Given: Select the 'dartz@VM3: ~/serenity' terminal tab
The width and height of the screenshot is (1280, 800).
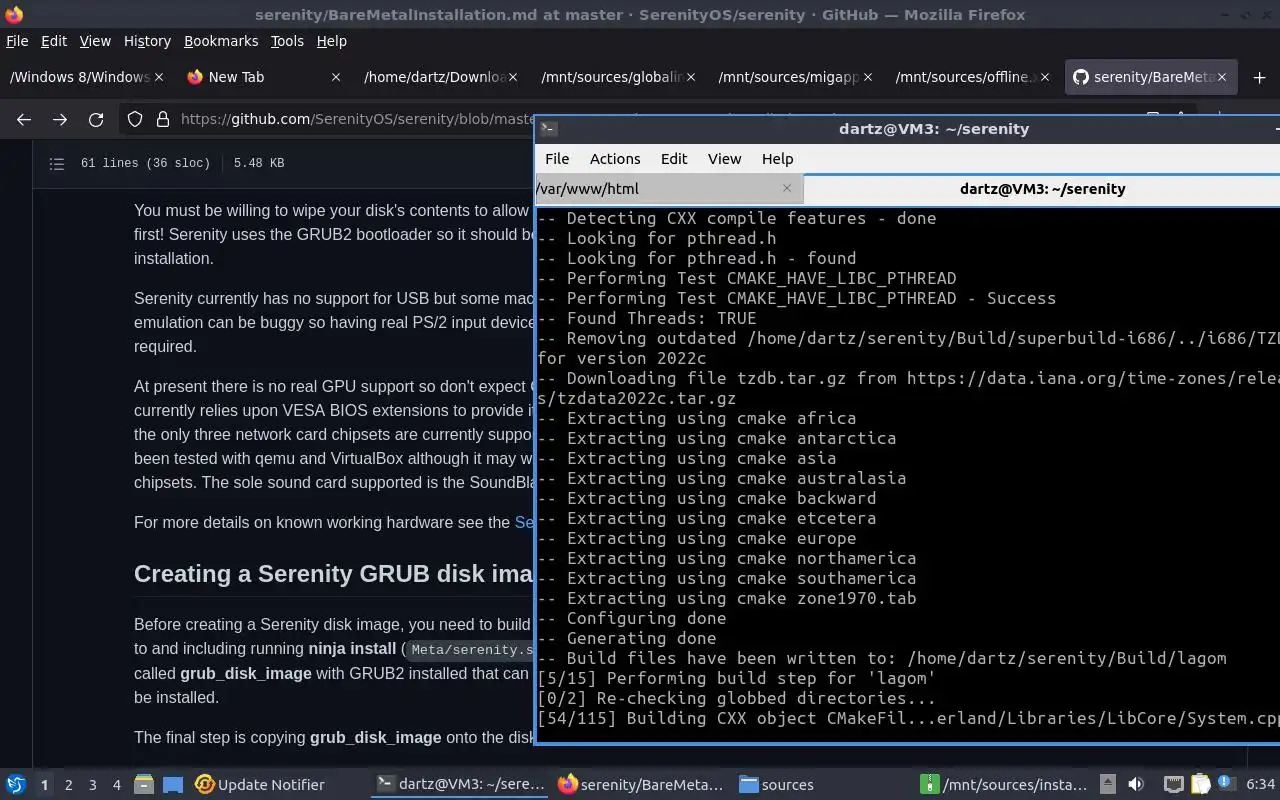Looking at the screenshot, I should point(1042,188).
